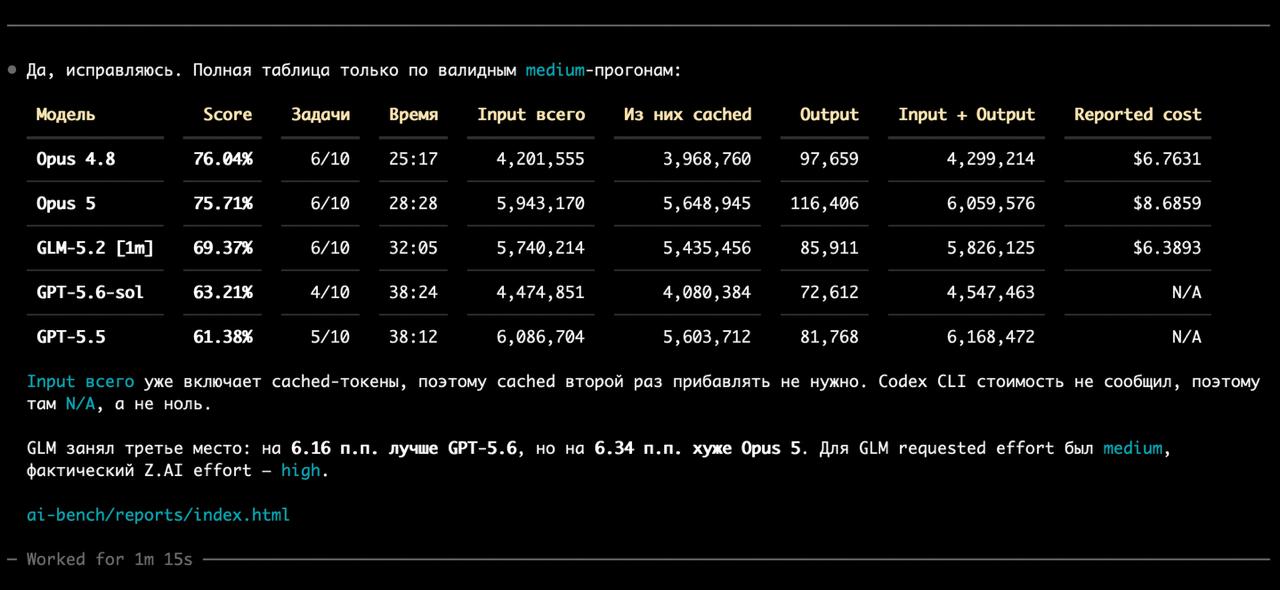
Task: Click the 4/10 tasks value
Action: (x=331, y=292)
